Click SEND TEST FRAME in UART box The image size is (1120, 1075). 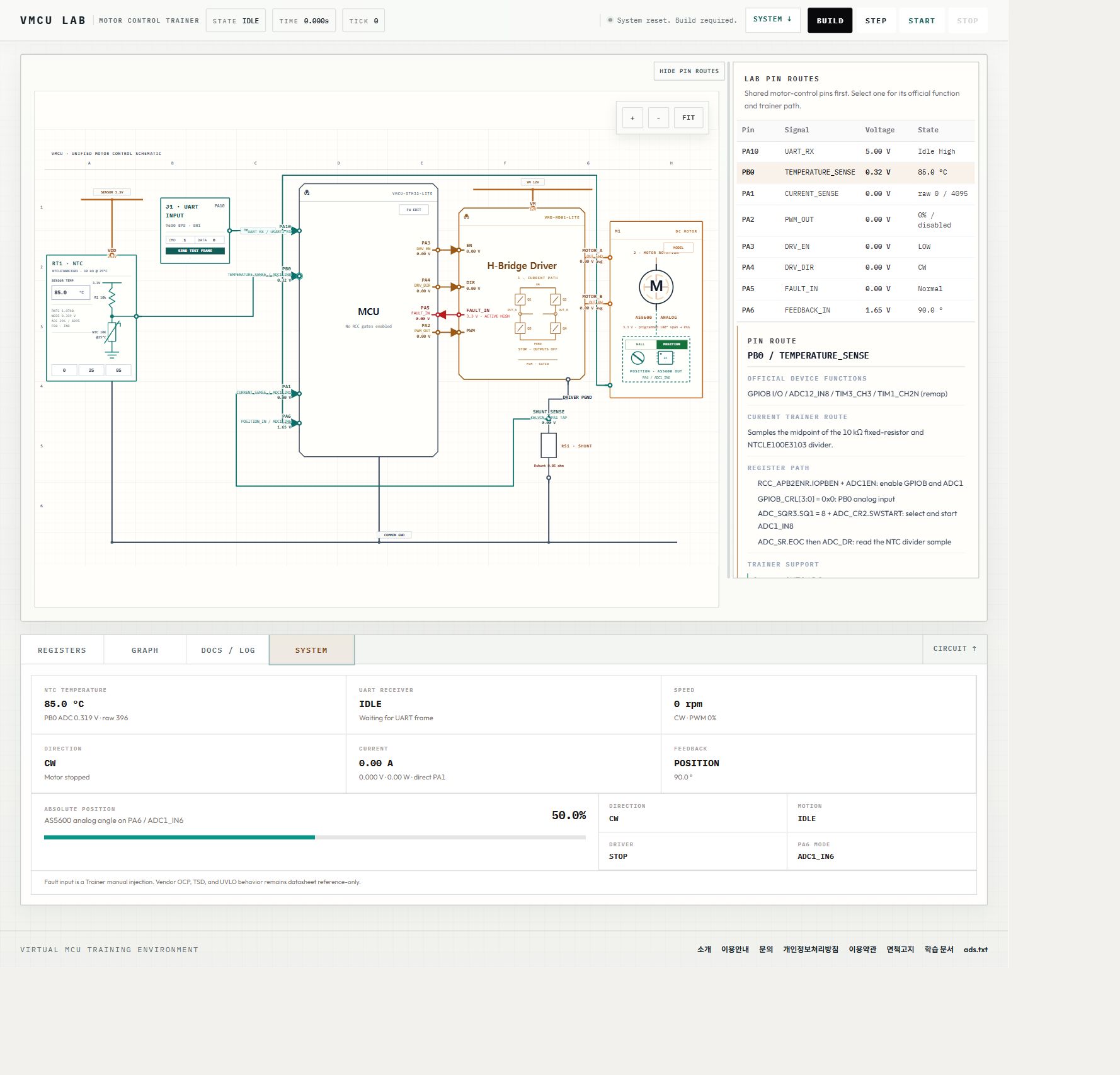point(195,251)
